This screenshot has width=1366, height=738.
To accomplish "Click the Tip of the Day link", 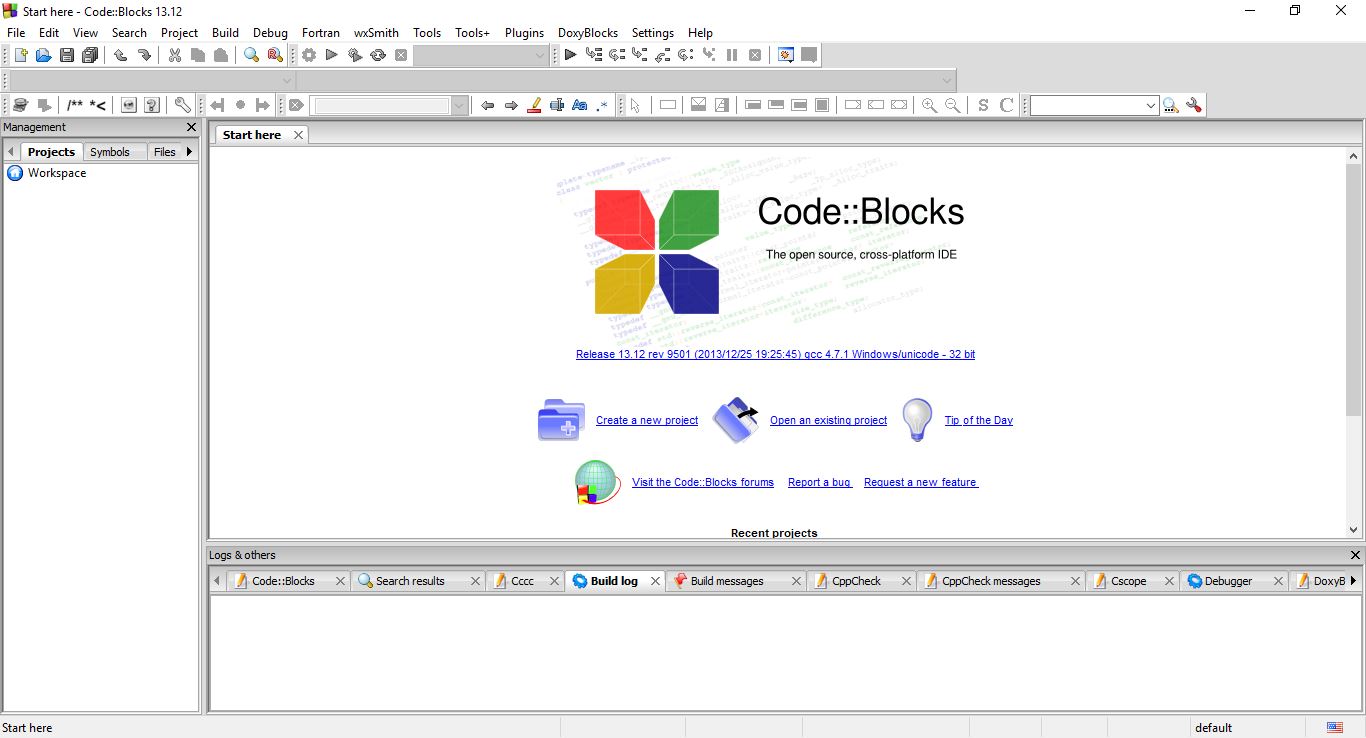I will (x=979, y=420).
